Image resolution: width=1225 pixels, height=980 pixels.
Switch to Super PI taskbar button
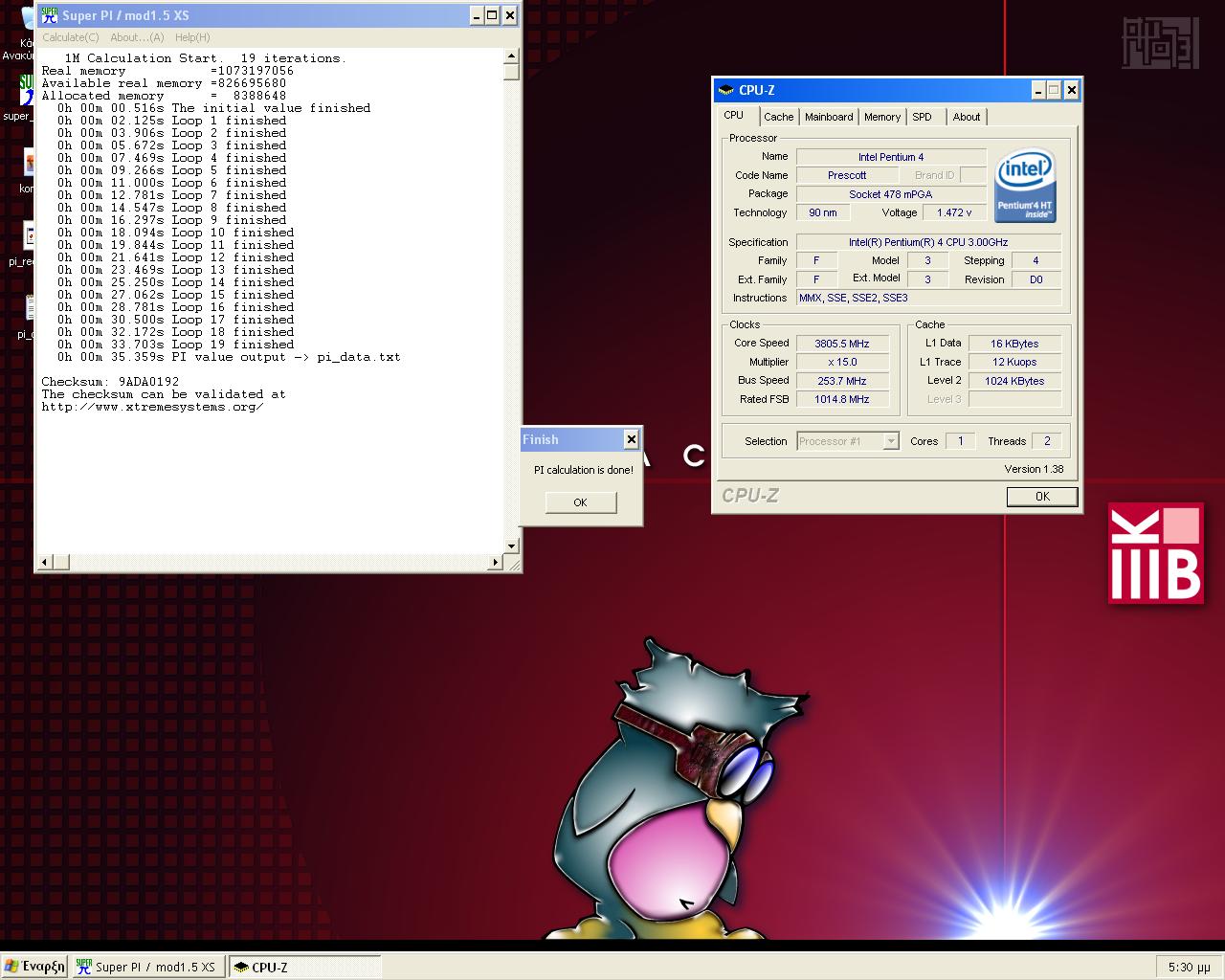(147, 967)
